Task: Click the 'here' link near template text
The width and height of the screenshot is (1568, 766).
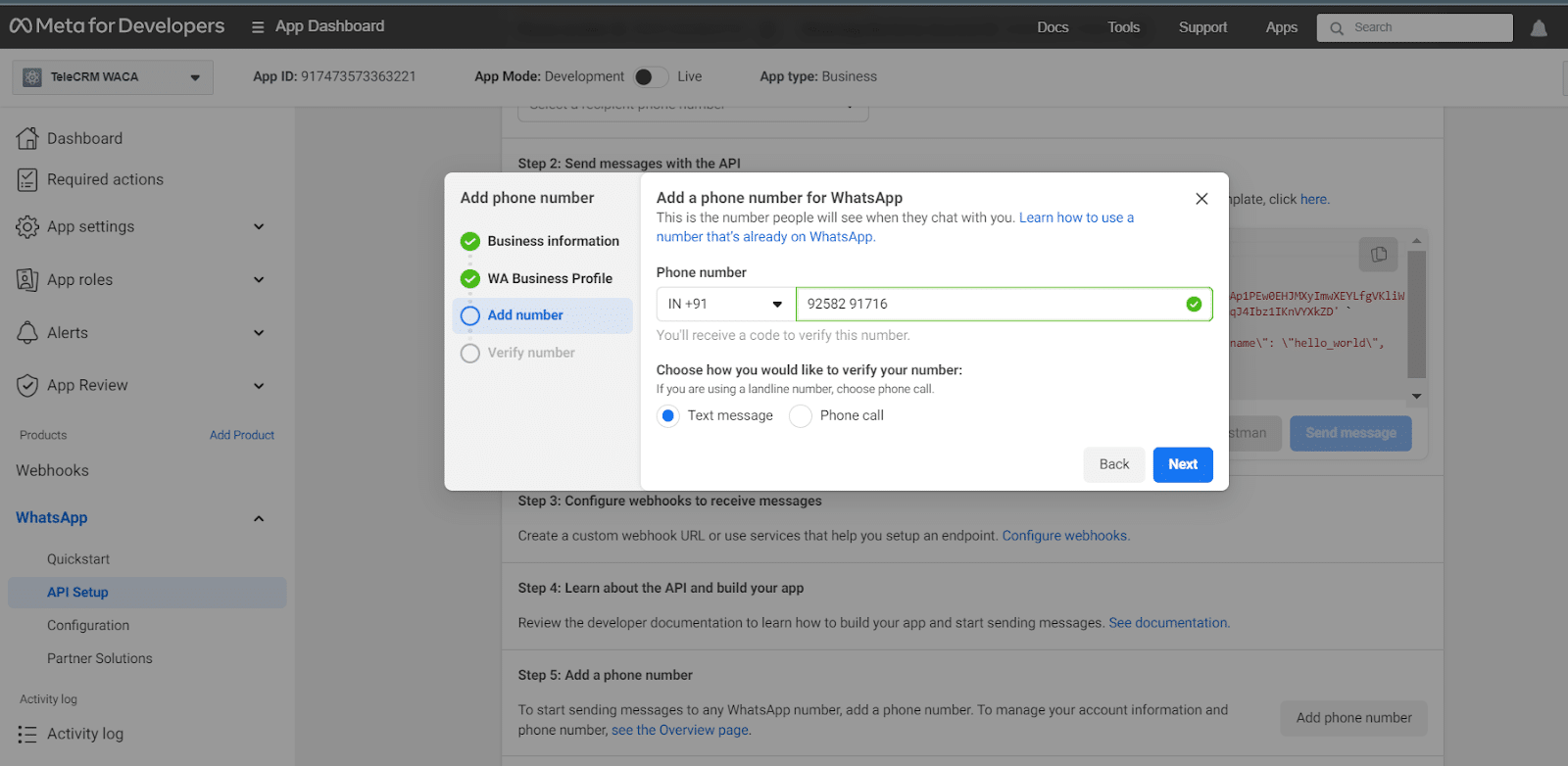Action: coord(1314,199)
